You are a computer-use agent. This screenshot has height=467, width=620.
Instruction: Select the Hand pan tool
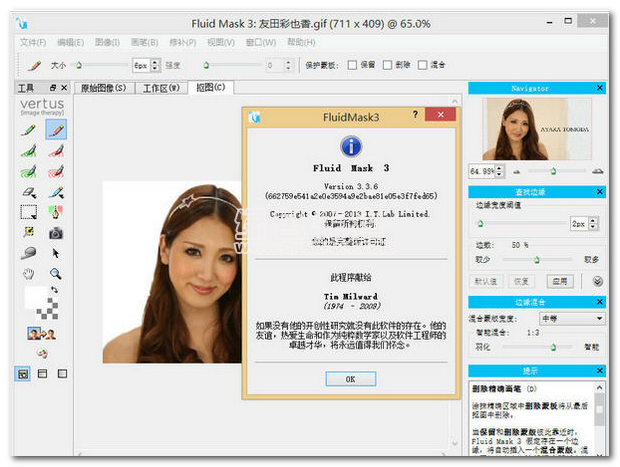28,274
